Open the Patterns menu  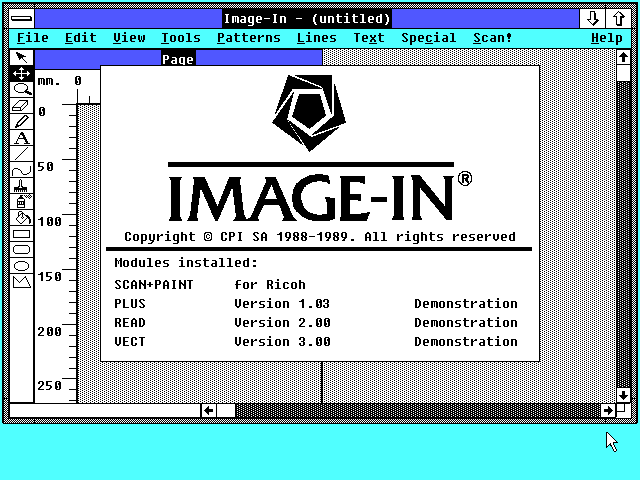click(x=249, y=38)
